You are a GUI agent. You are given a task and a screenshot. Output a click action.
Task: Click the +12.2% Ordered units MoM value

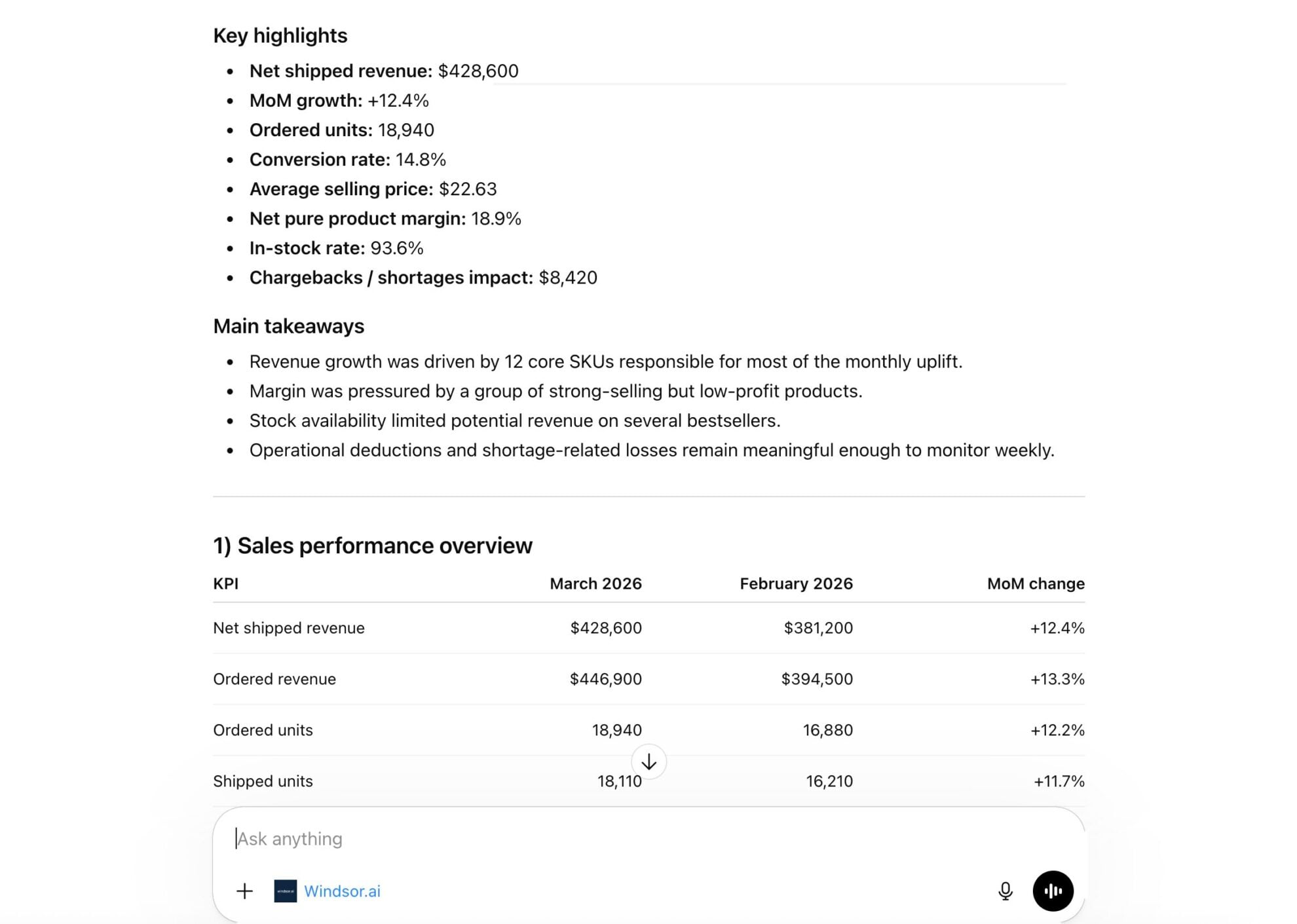(1057, 730)
